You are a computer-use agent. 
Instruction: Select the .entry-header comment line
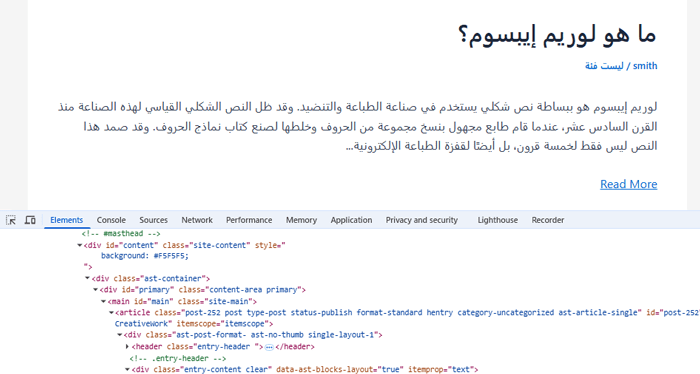point(178,358)
